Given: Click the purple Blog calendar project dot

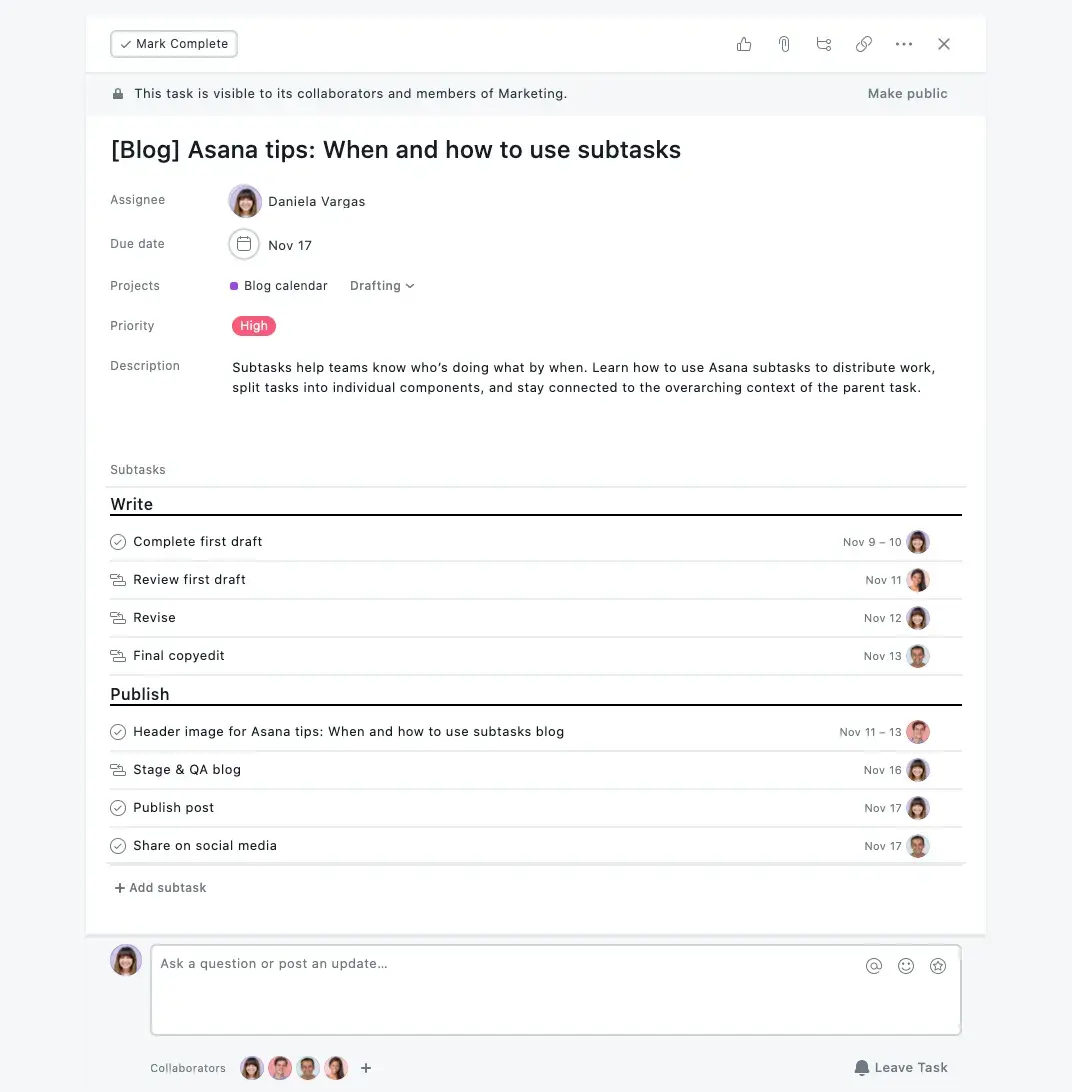Looking at the screenshot, I should (x=234, y=286).
